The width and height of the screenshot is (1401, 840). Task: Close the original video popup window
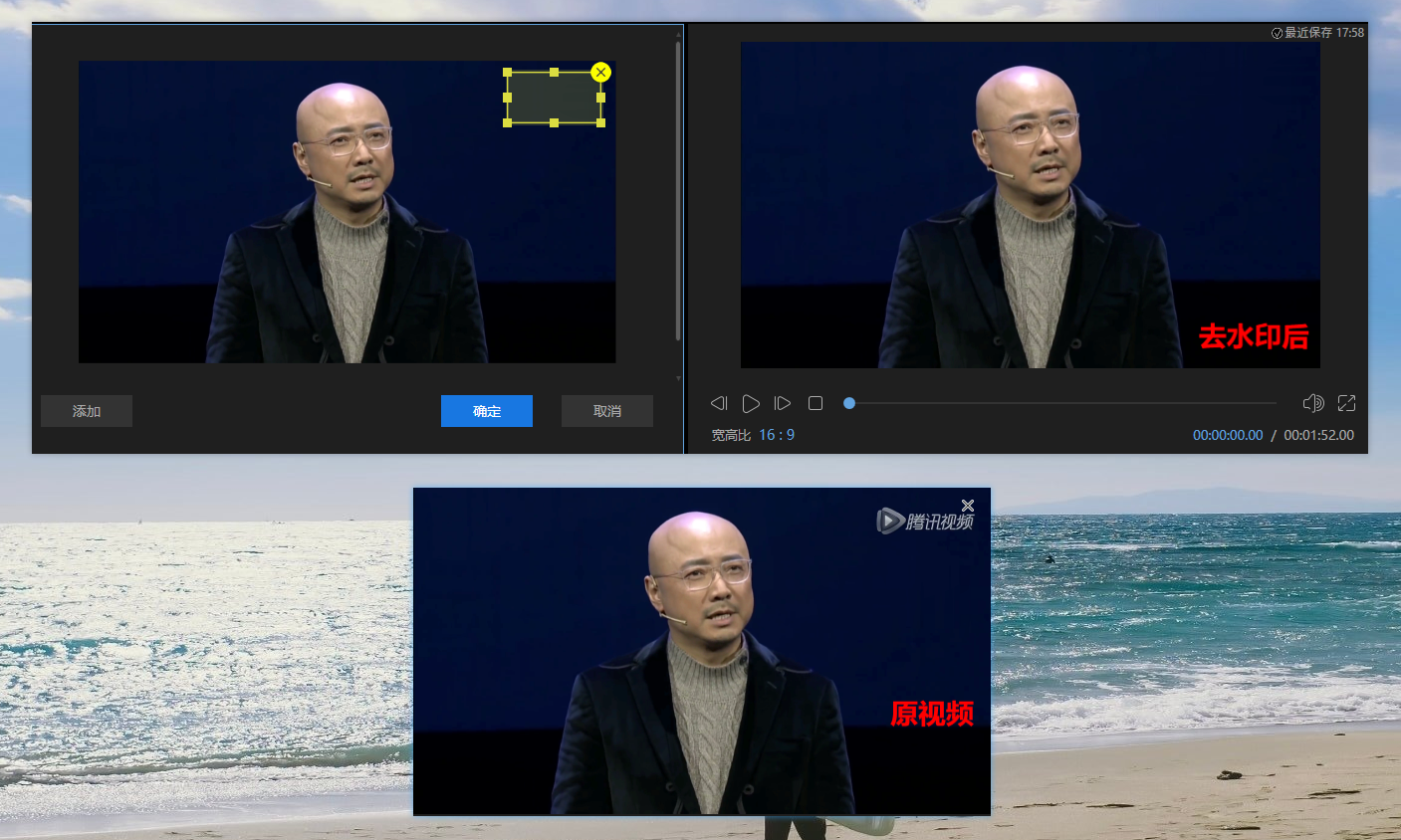click(x=968, y=506)
